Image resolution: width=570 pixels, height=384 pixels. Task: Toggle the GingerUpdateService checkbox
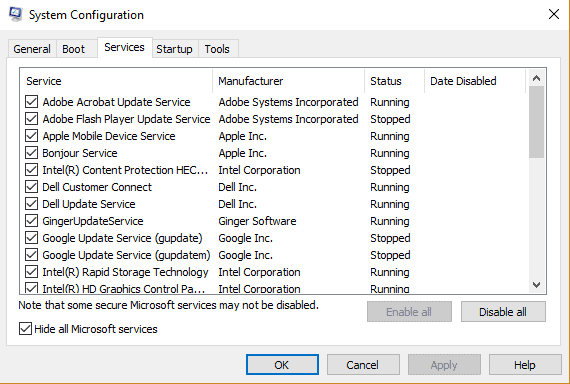[32, 221]
